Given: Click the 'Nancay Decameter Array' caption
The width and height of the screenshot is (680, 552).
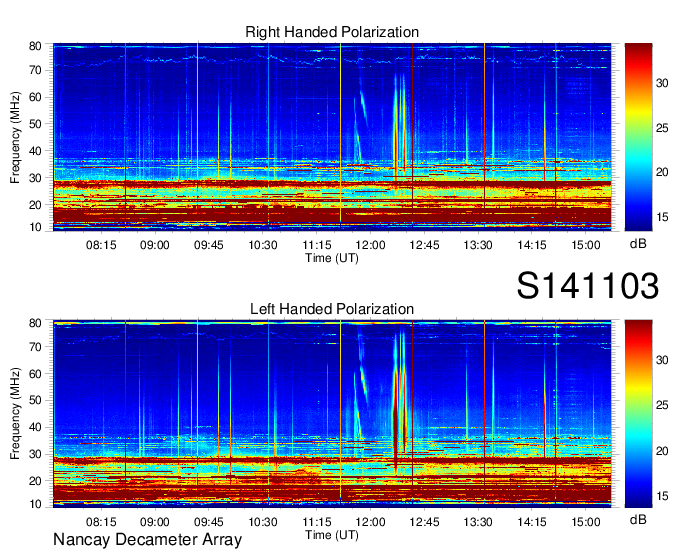Looking at the screenshot, I should click(147, 540).
